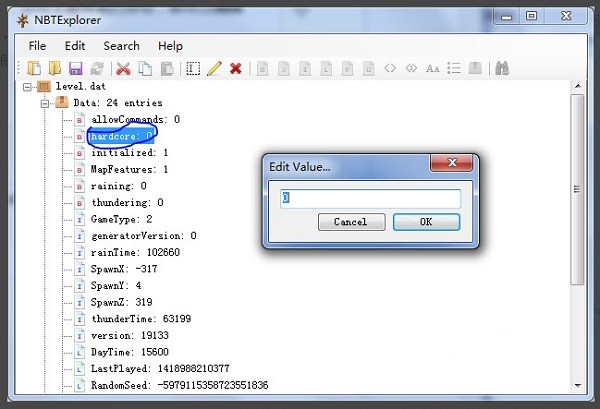Collapse the level.dat tree node
The height and width of the screenshot is (409, 600).
pyautogui.click(x=28, y=87)
